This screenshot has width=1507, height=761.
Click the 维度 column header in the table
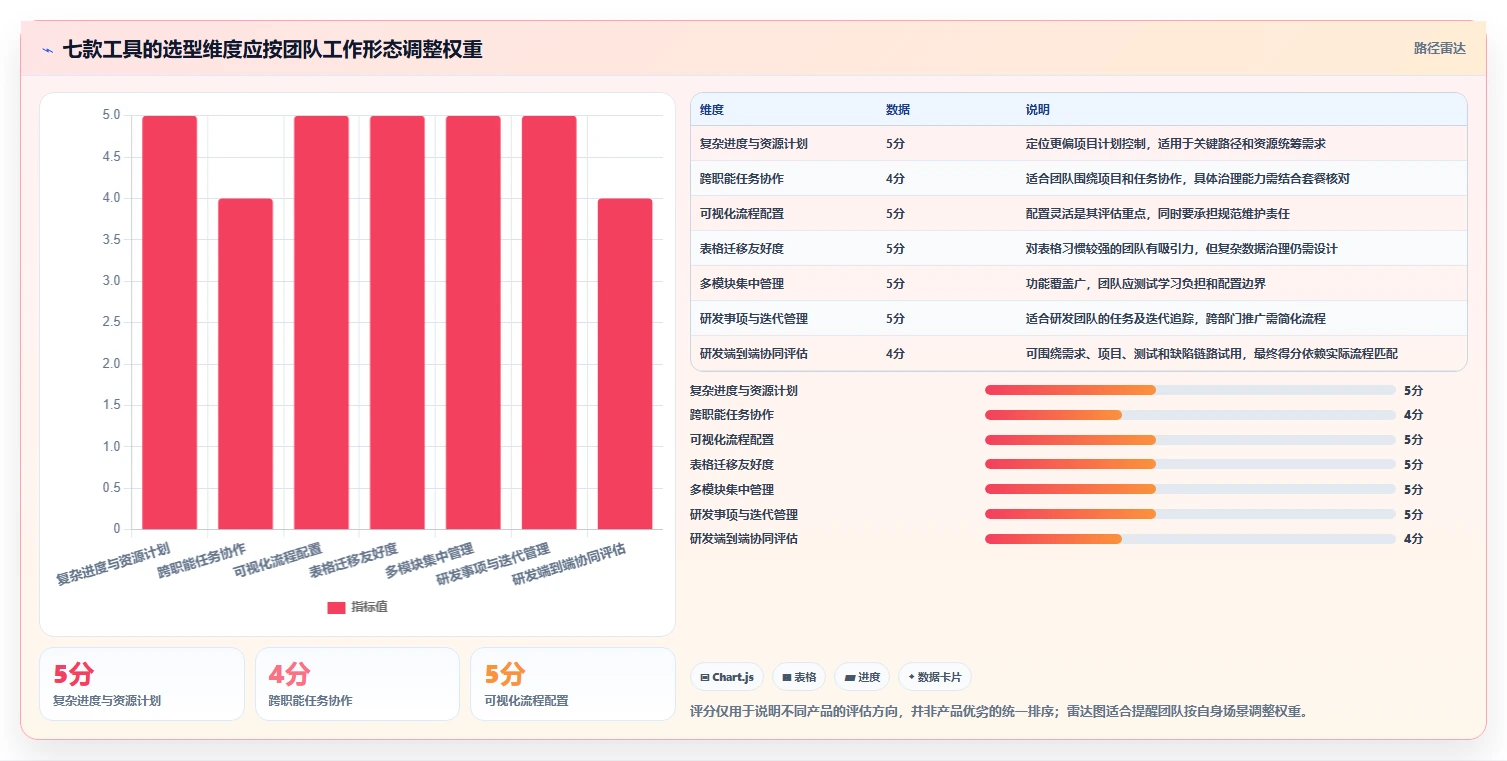(x=712, y=109)
